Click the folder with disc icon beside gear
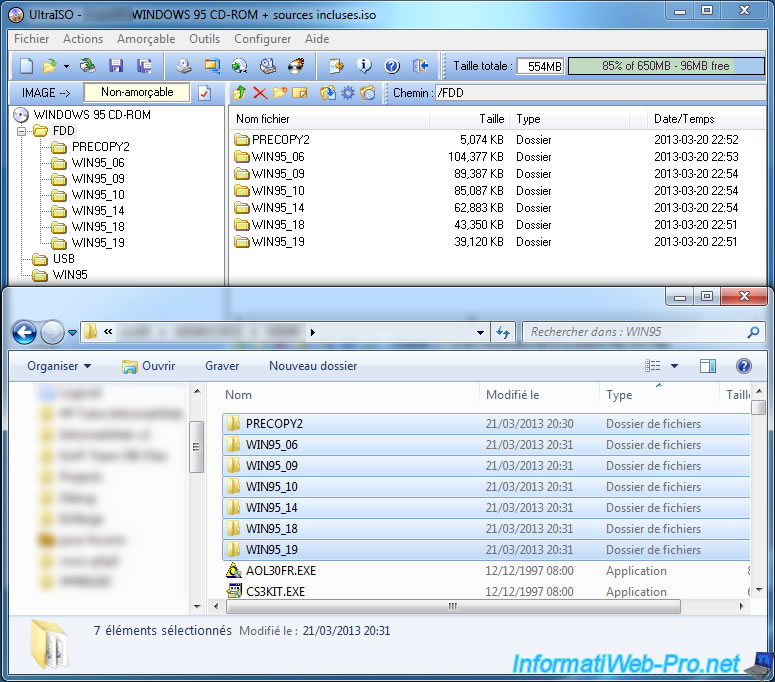This screenshot has width=775, height=682. [x=368, y=93]
